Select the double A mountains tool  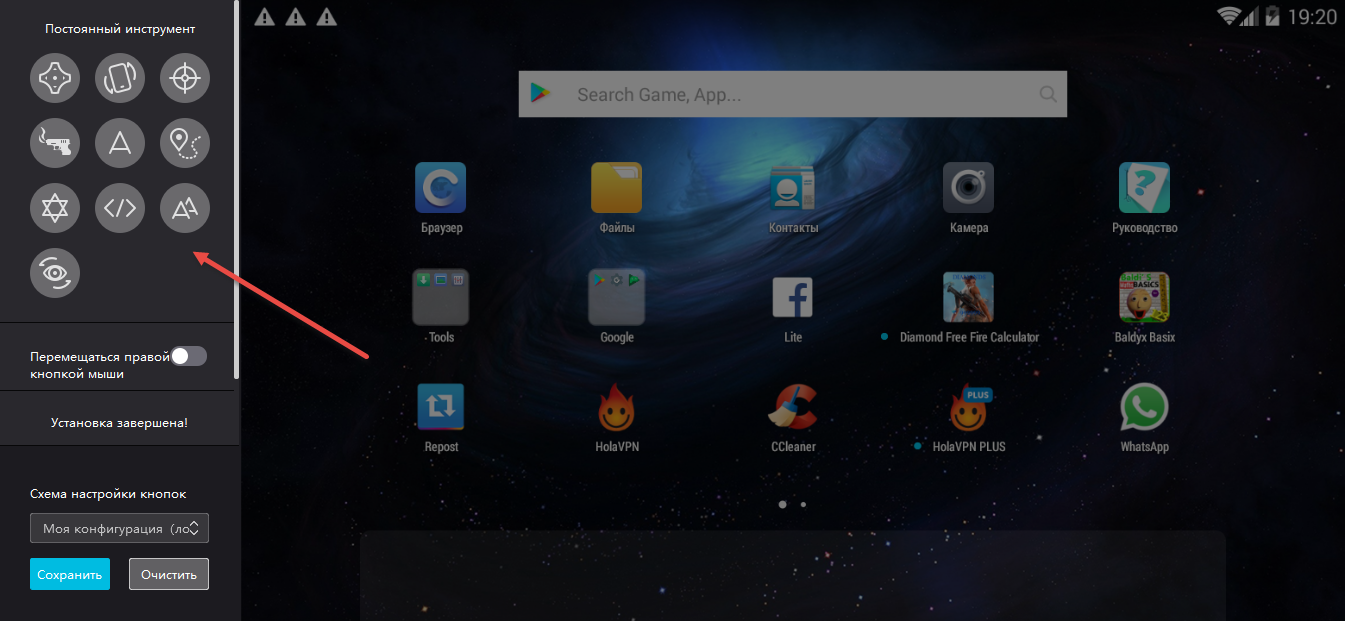click(x=185, y=208)
